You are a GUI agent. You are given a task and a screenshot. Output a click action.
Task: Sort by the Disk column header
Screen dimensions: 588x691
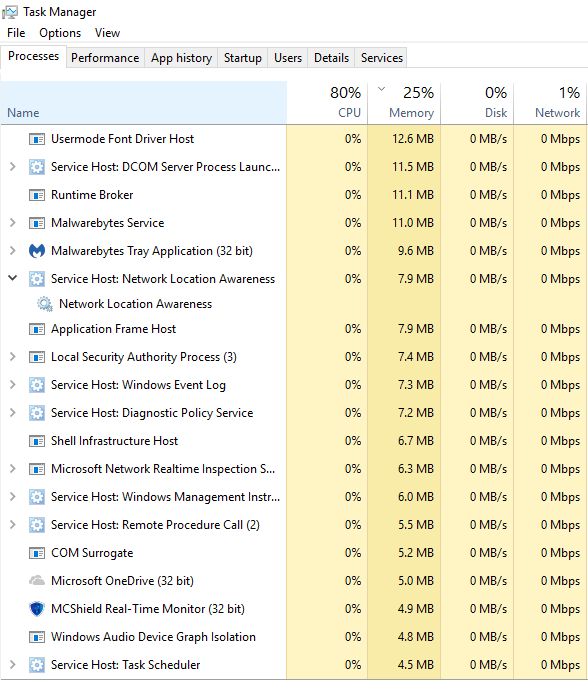(x=477, y=103)
